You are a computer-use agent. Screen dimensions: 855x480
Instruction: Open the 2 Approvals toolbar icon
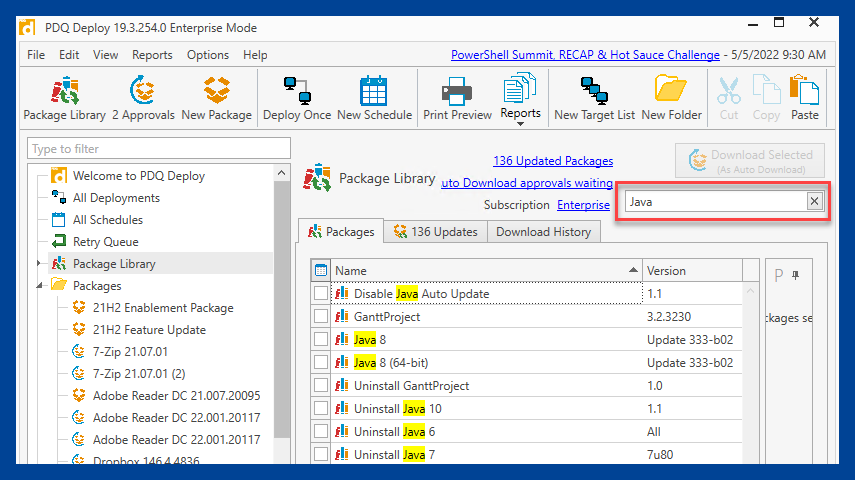[143, 99]
